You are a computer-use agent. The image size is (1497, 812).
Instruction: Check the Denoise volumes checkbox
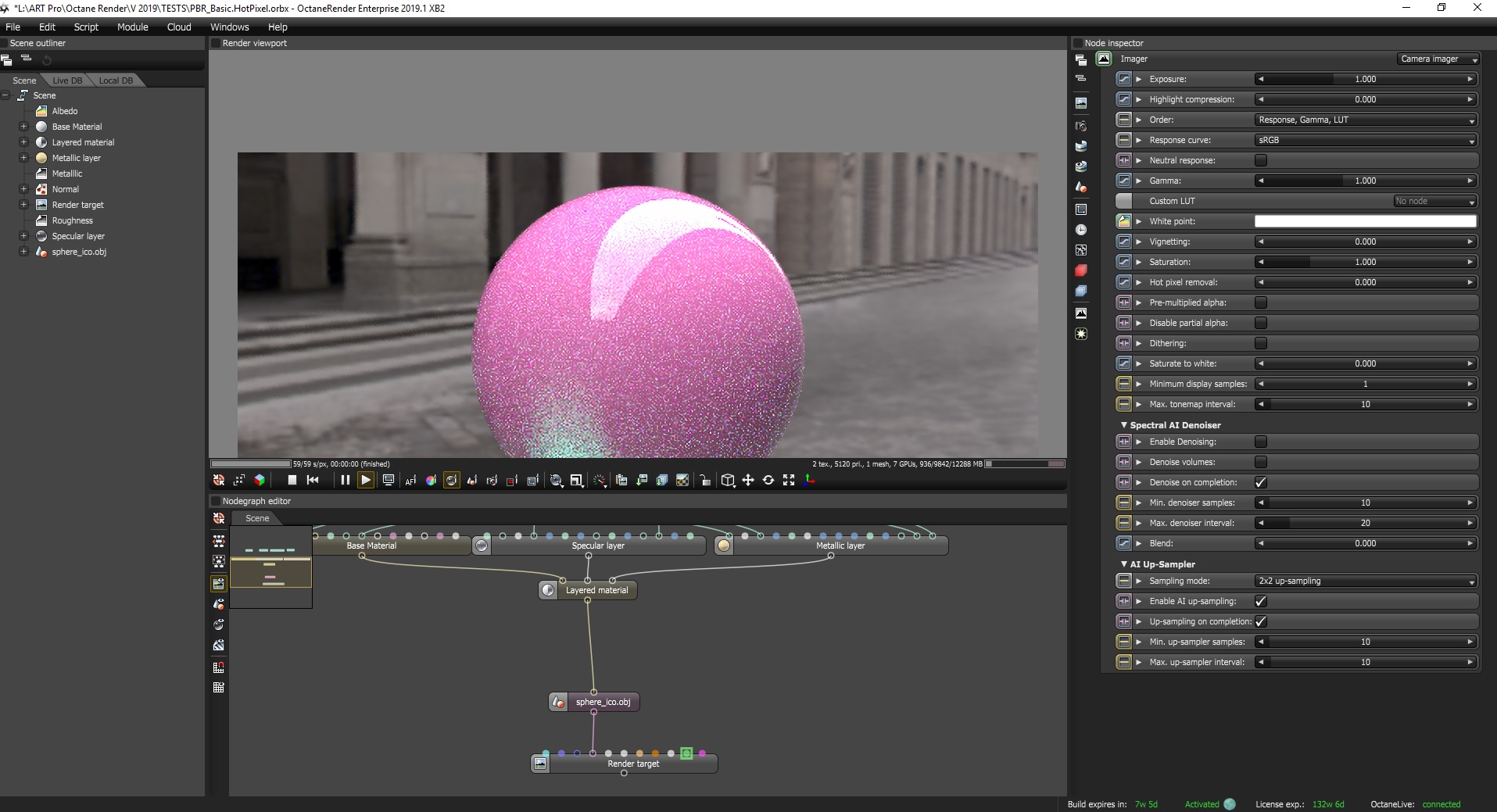point(1261,462)
